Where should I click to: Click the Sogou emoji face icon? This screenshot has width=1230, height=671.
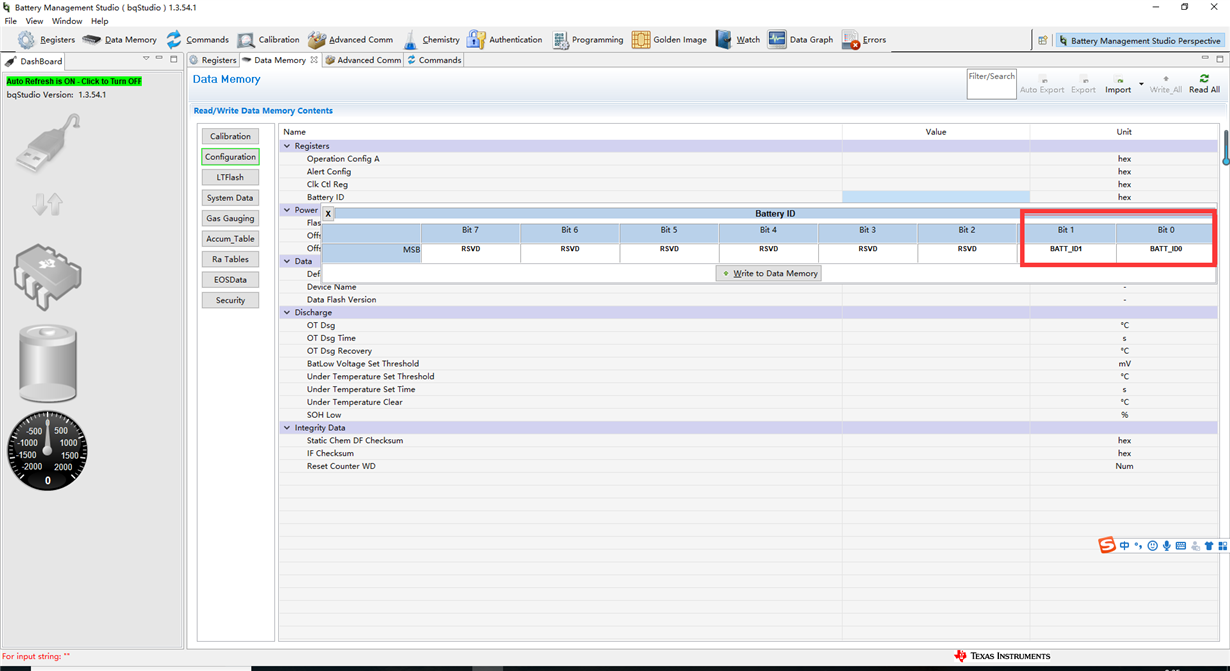[1152, 546]
